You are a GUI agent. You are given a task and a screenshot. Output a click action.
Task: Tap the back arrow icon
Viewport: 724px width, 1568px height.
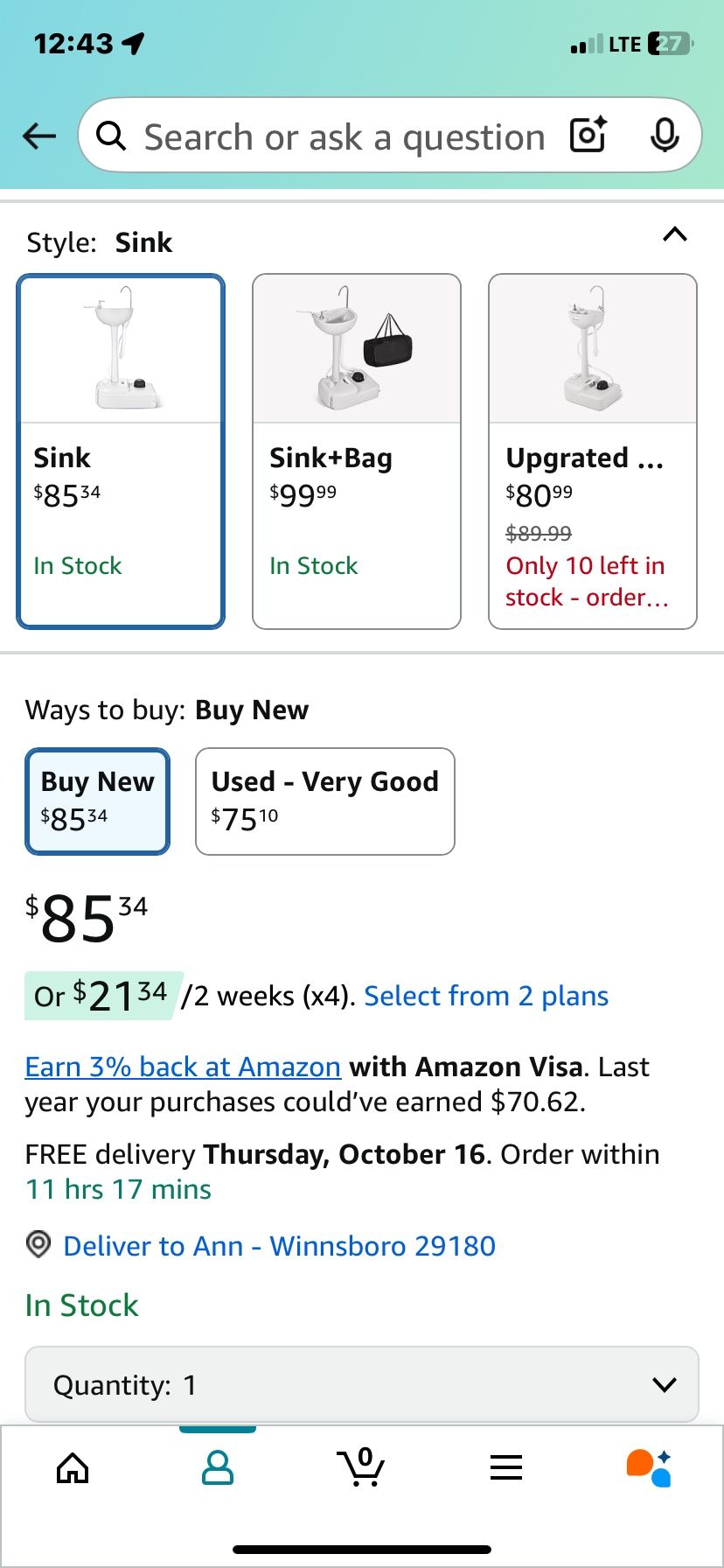point(39,136)
